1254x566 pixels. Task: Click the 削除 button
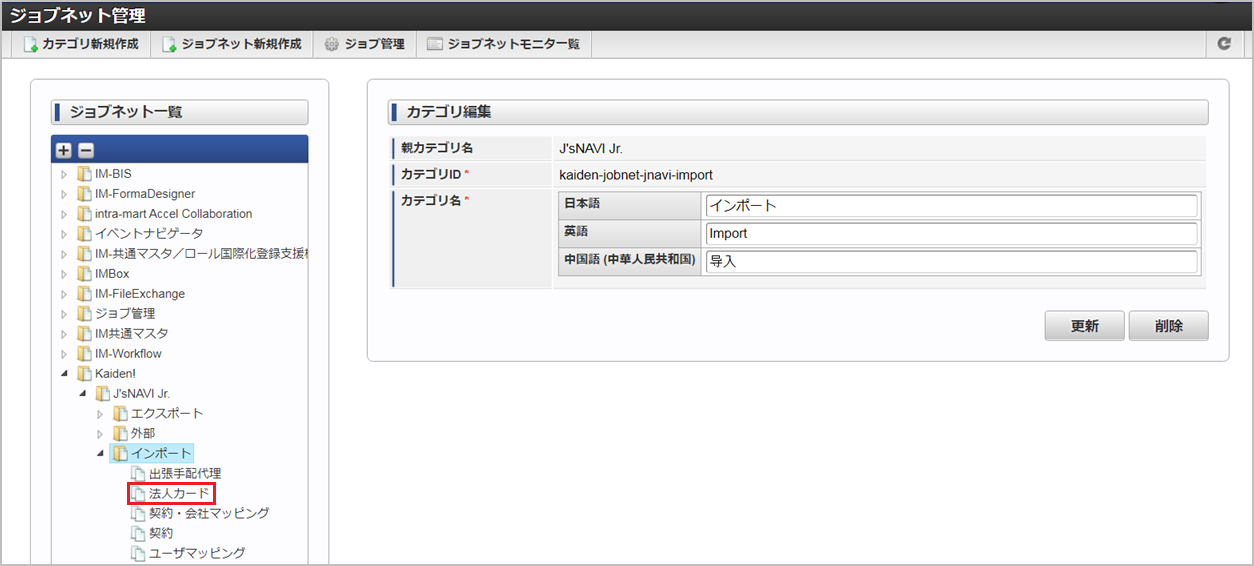point(1169,326)
